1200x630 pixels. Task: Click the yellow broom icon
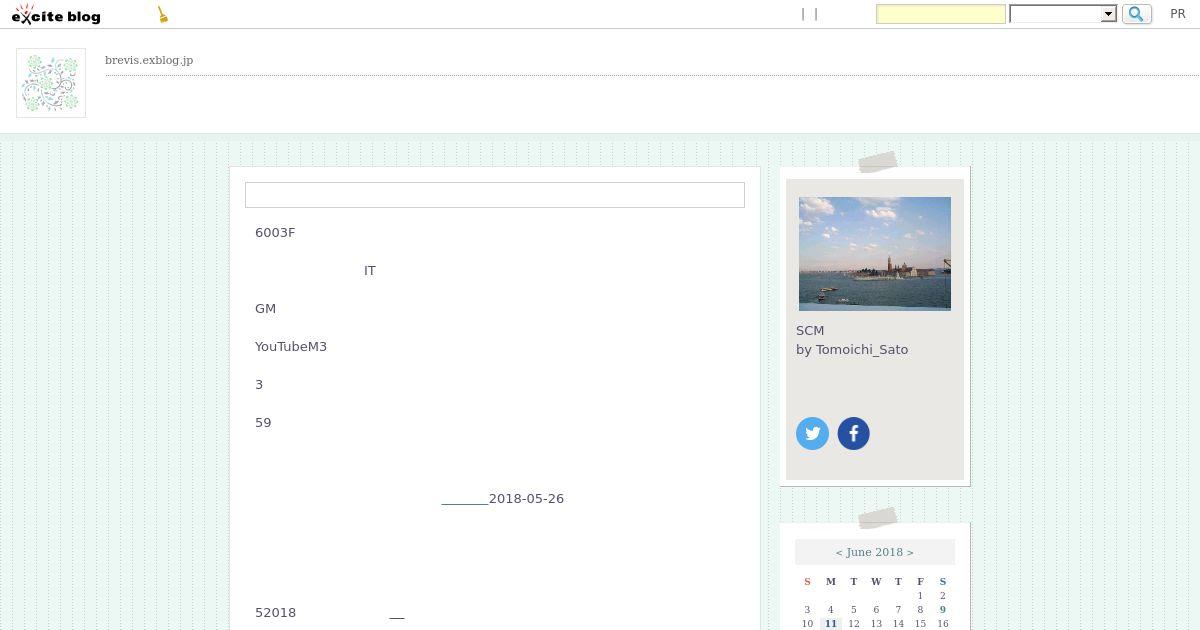pos(163,14)
